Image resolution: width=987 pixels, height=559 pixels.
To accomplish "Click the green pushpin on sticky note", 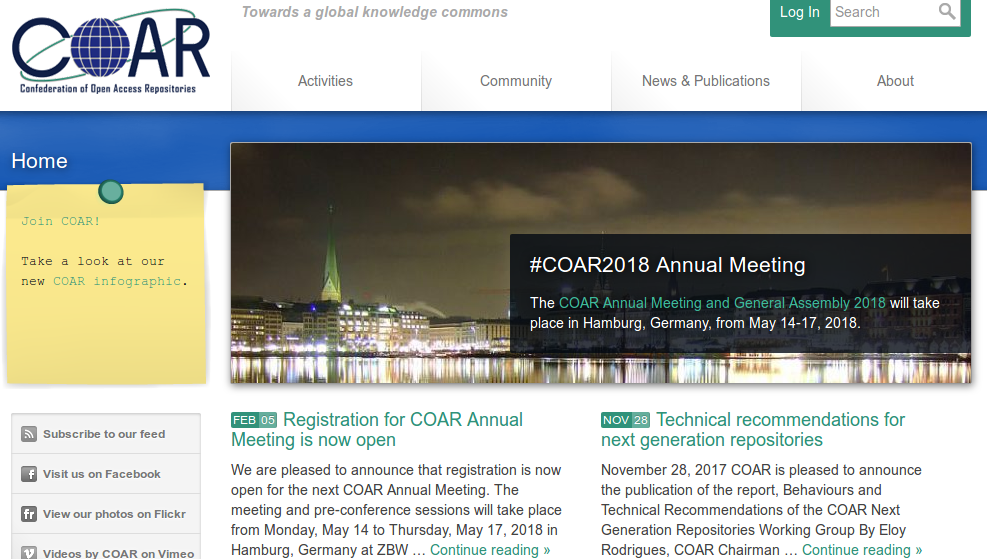I will [111, 191].
